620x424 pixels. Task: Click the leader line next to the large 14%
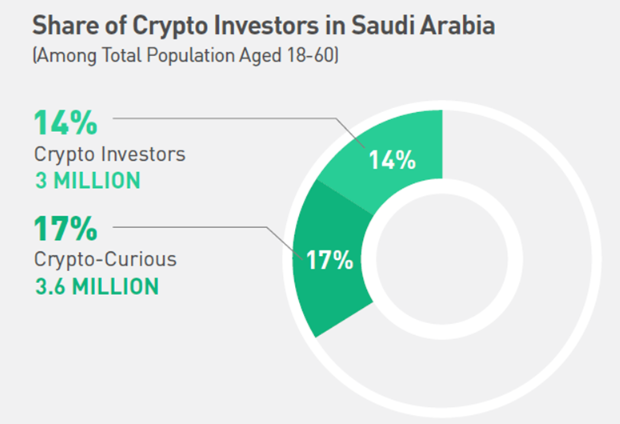220,116
